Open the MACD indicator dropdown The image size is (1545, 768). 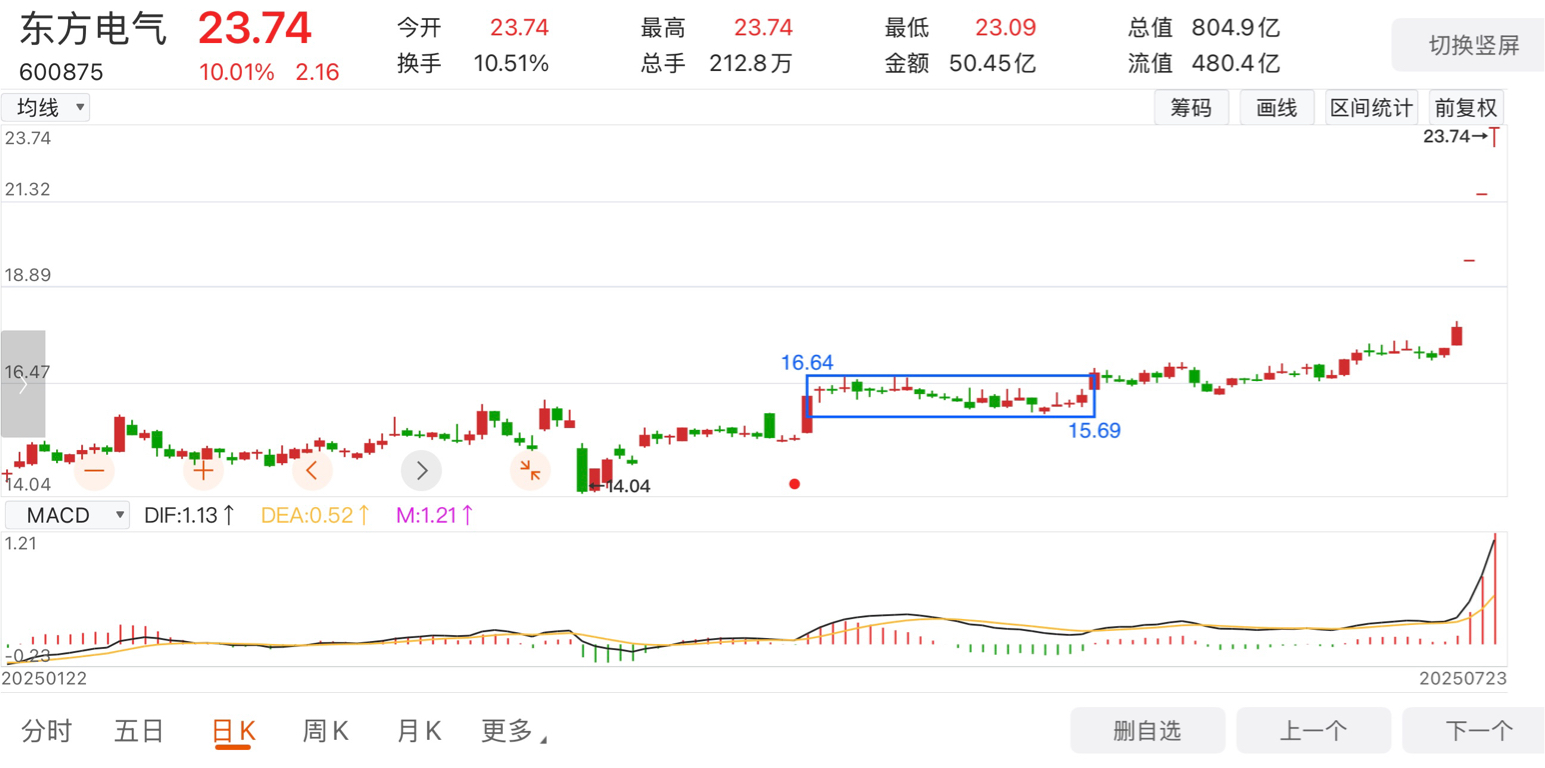point(66,516)
